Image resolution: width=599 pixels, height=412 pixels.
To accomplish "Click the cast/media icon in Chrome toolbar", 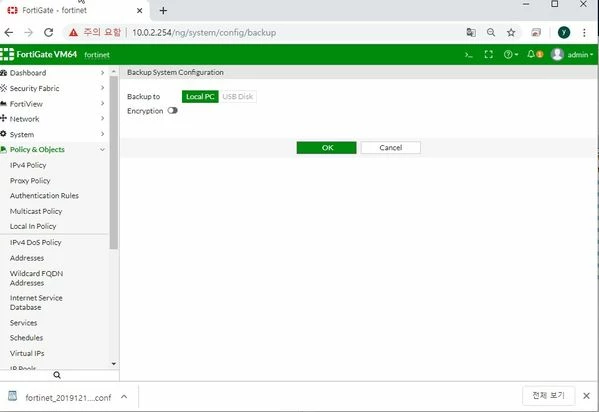I will (x=536, y=32).
